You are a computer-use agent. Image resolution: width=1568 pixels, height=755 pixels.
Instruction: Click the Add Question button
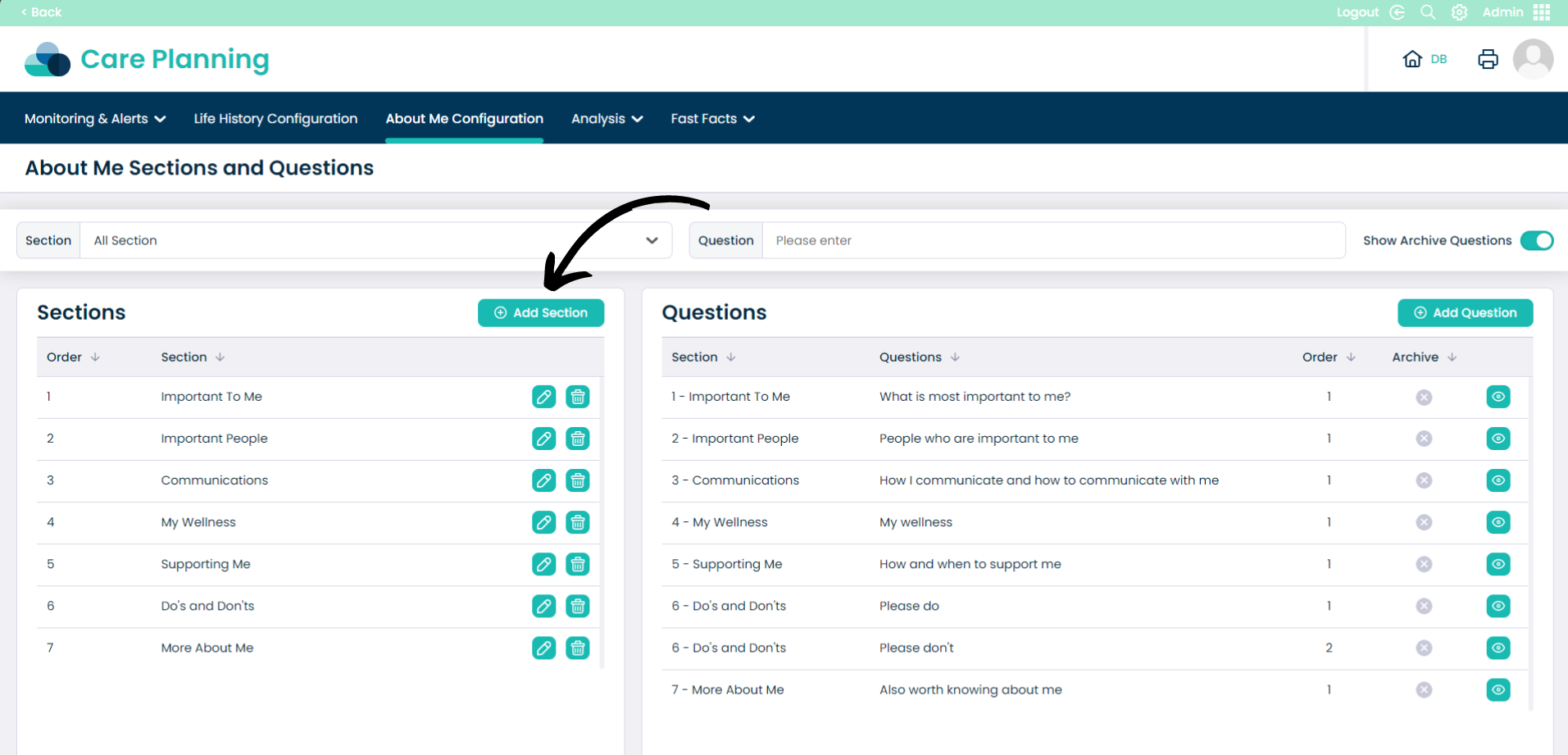pyautogui.click(x=1465, y=312)
